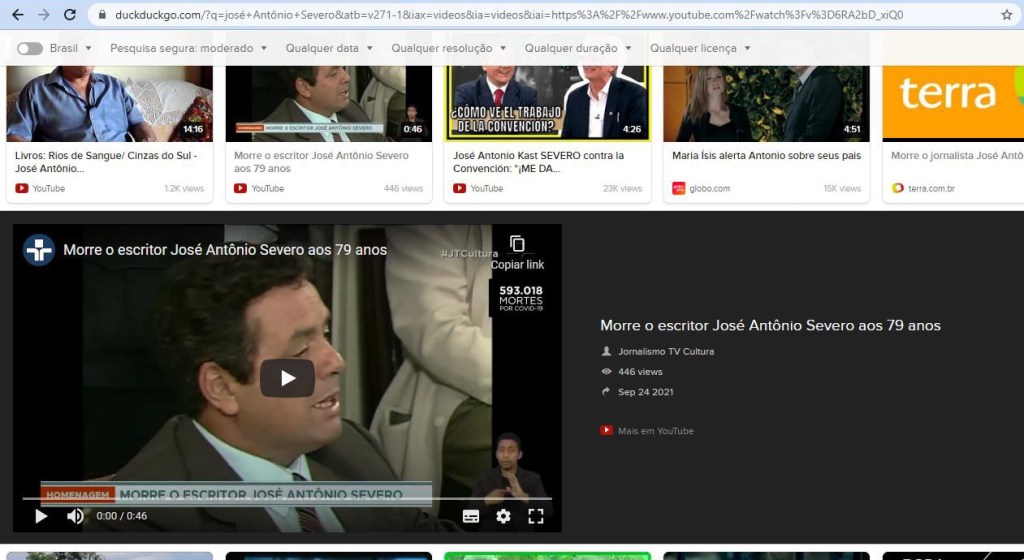Screen dimensions: 1024x560
Task: Open the TV Cultura channel logo
Action: [x=39, y=250]
